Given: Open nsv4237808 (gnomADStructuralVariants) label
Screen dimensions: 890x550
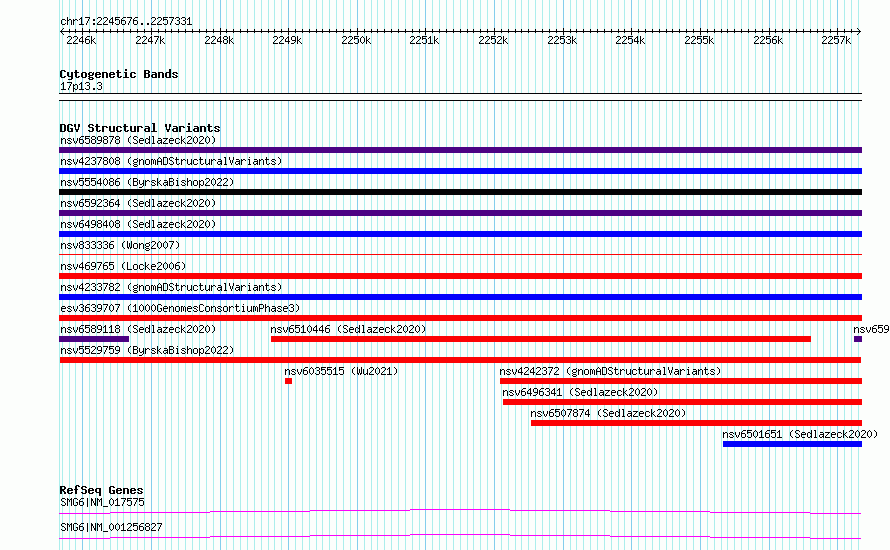Looking at the screenshot, I should 171,161.
